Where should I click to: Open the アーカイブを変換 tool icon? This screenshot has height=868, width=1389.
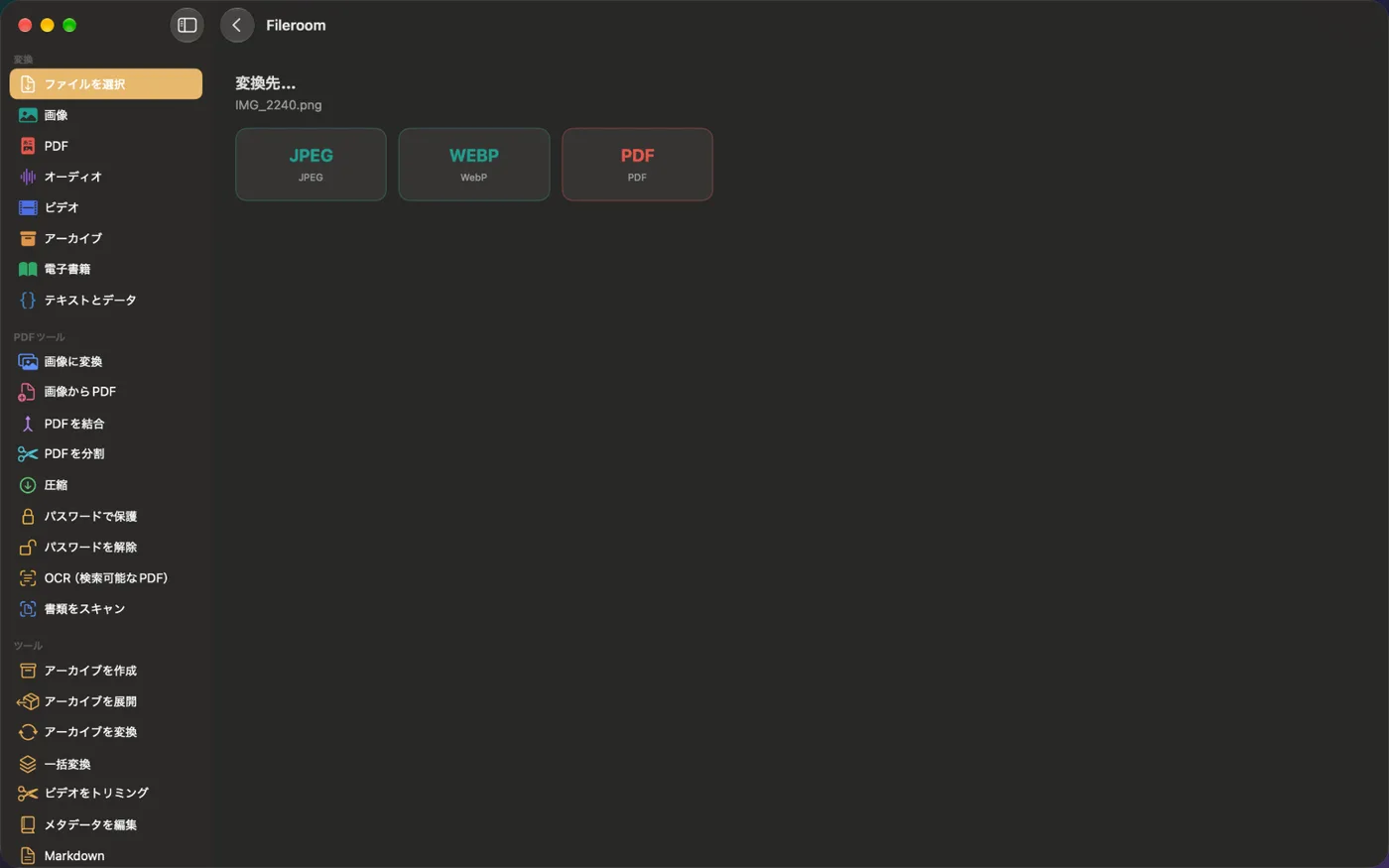point(28,732)
